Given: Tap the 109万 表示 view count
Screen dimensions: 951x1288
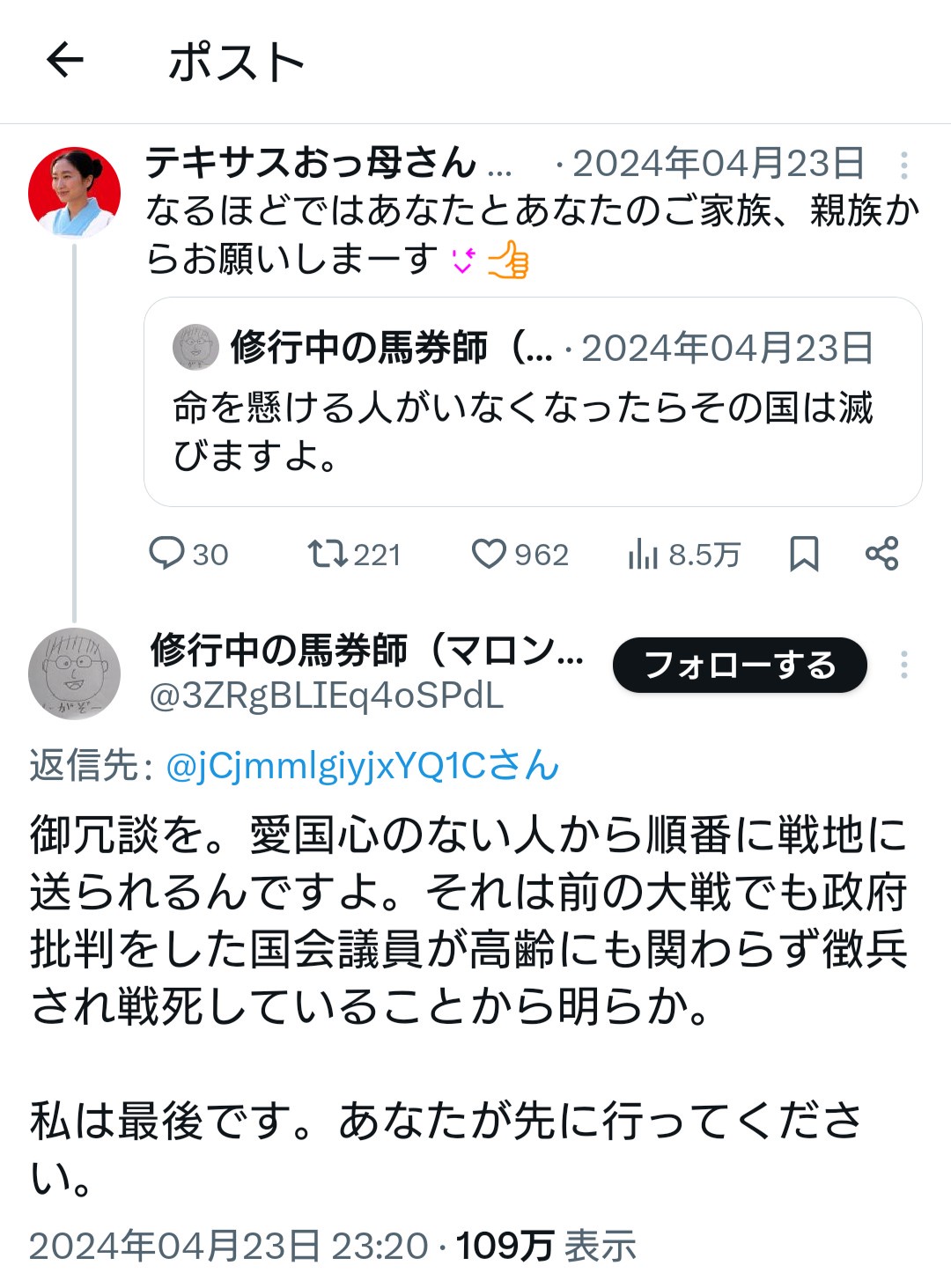Looking at the screenshot, I should pos(545,1246).
